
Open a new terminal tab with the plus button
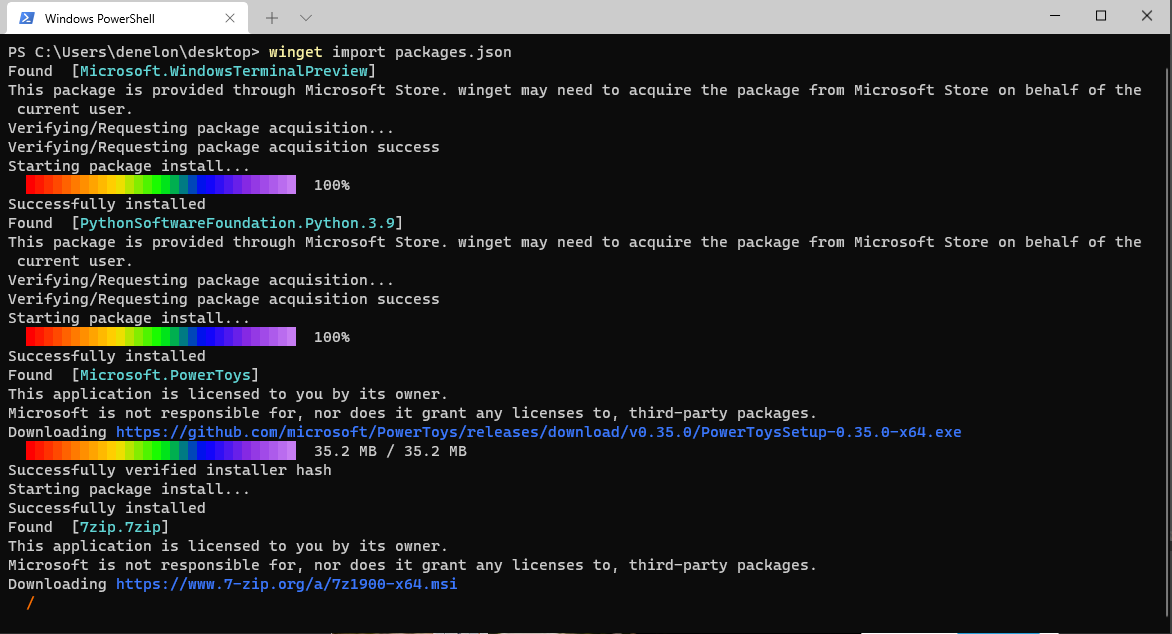pyautogui.click(x=271, y=17)
